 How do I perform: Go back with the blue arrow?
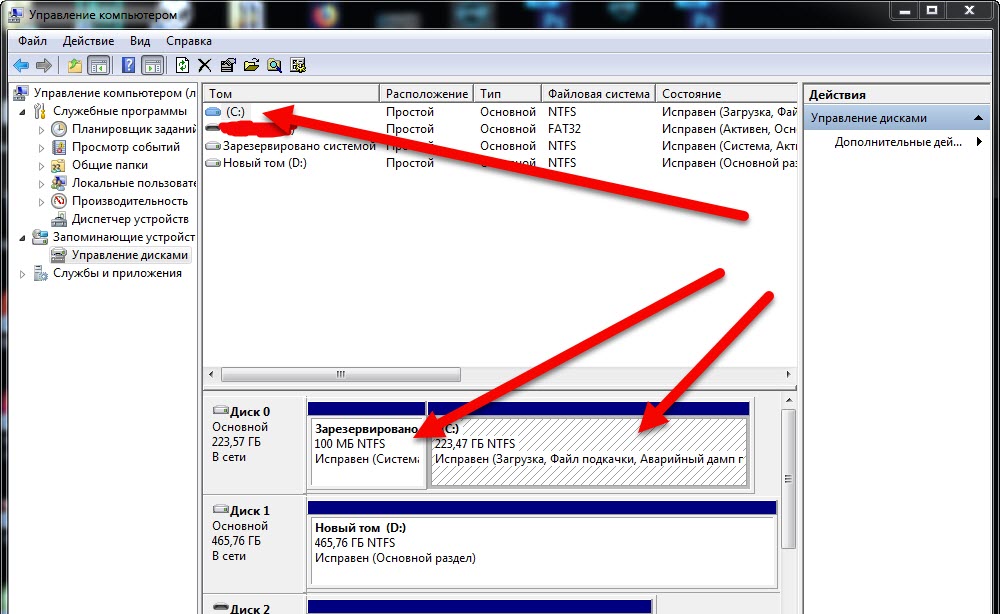click(x=21, y=65)
